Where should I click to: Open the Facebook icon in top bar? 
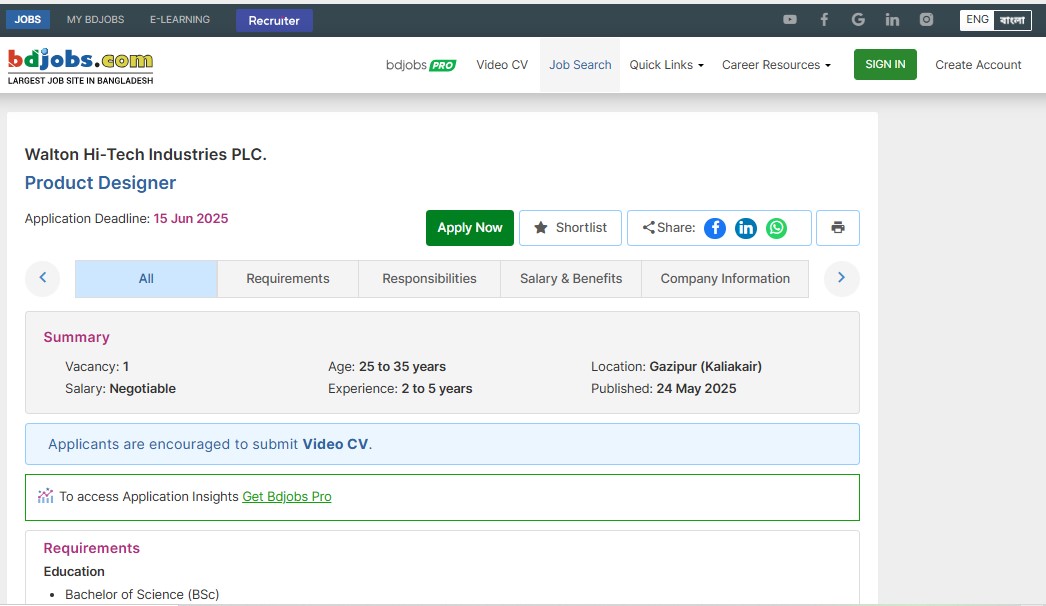point(824,20)
